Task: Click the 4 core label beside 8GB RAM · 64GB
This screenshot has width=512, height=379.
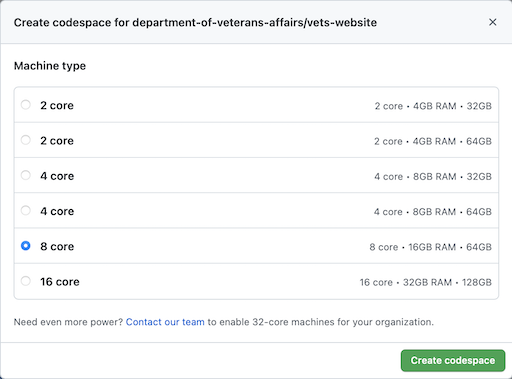Action: (57, 211)
